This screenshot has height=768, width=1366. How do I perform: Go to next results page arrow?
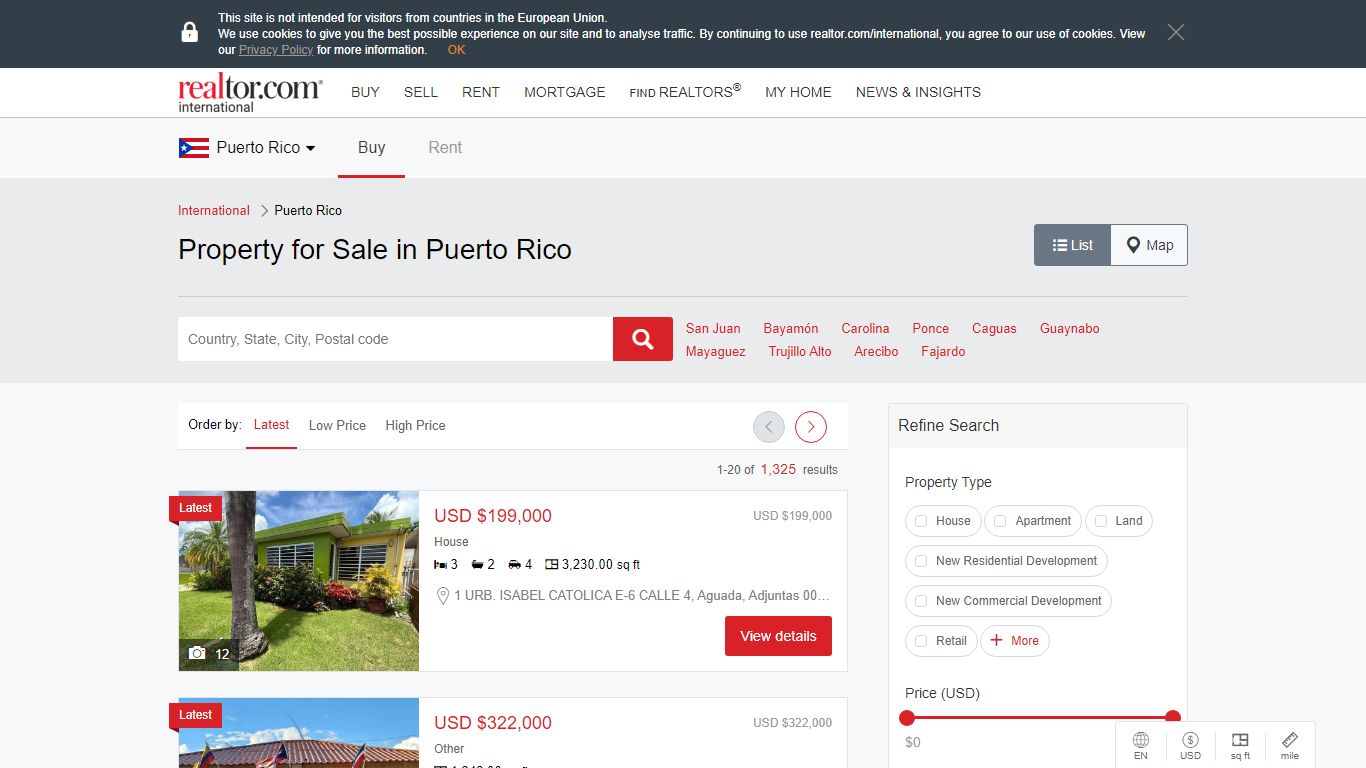(x=811, y=427)
